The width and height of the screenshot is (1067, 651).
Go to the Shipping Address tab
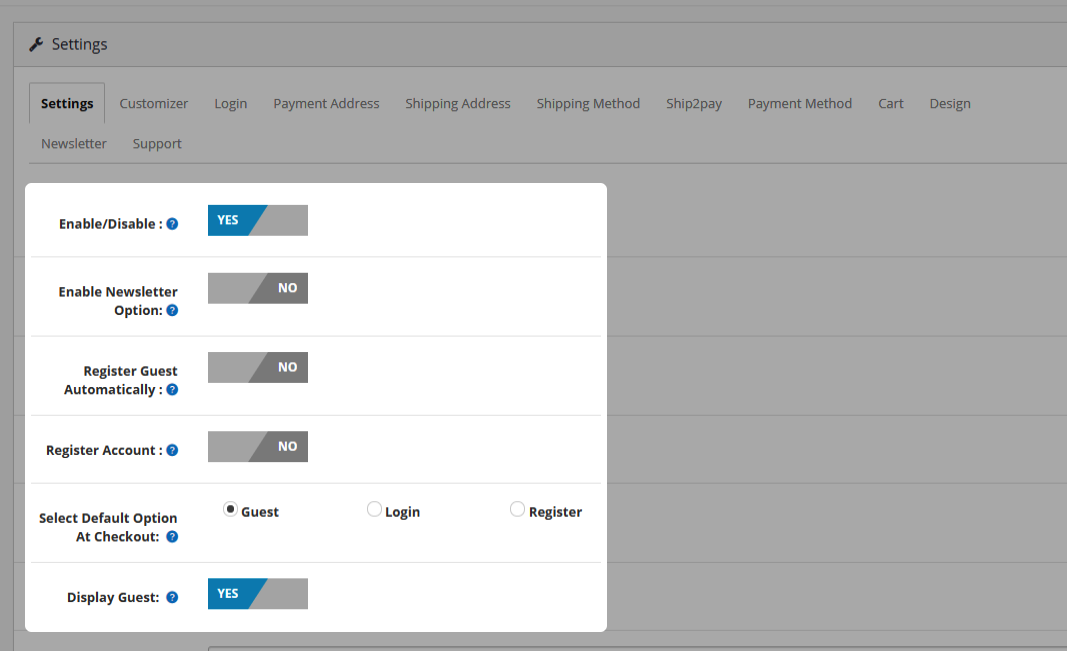pos(458,104)
